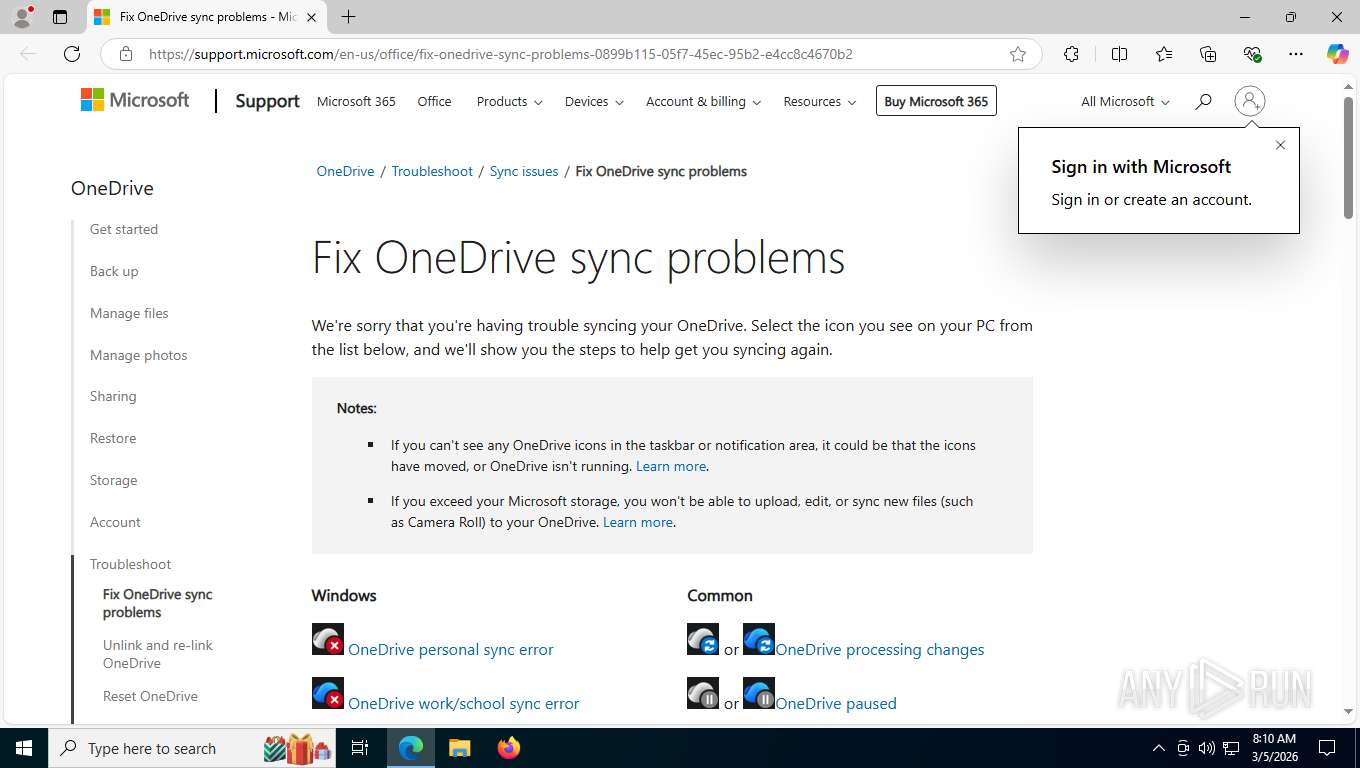Screen dimensions: 1360x768
Task: Go to the Support home link
Action: [267, 101]
